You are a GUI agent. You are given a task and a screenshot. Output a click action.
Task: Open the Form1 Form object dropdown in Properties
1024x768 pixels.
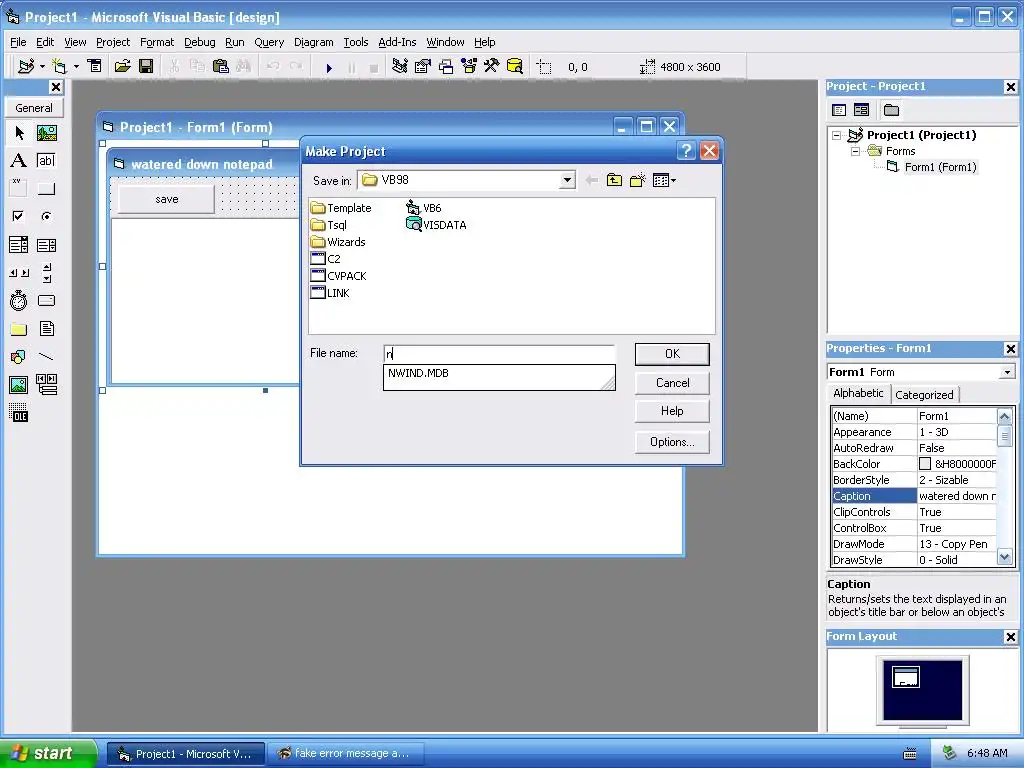point(1007,372)
